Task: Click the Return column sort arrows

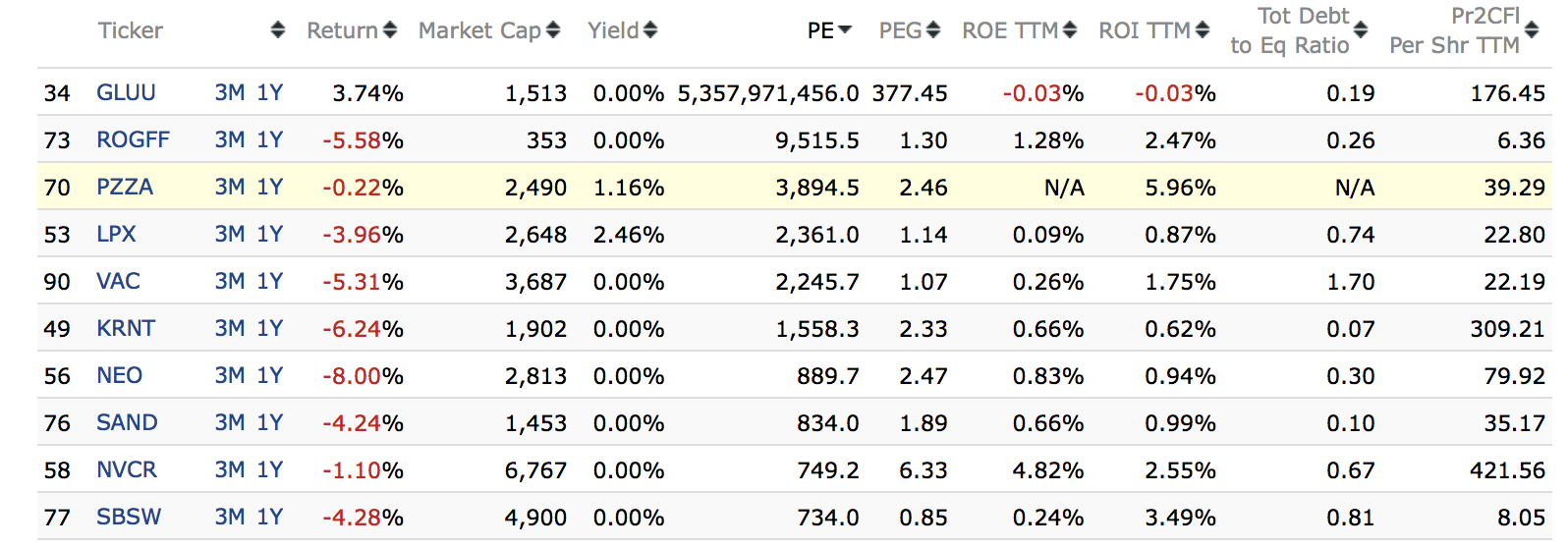Action: click(390, 30)
